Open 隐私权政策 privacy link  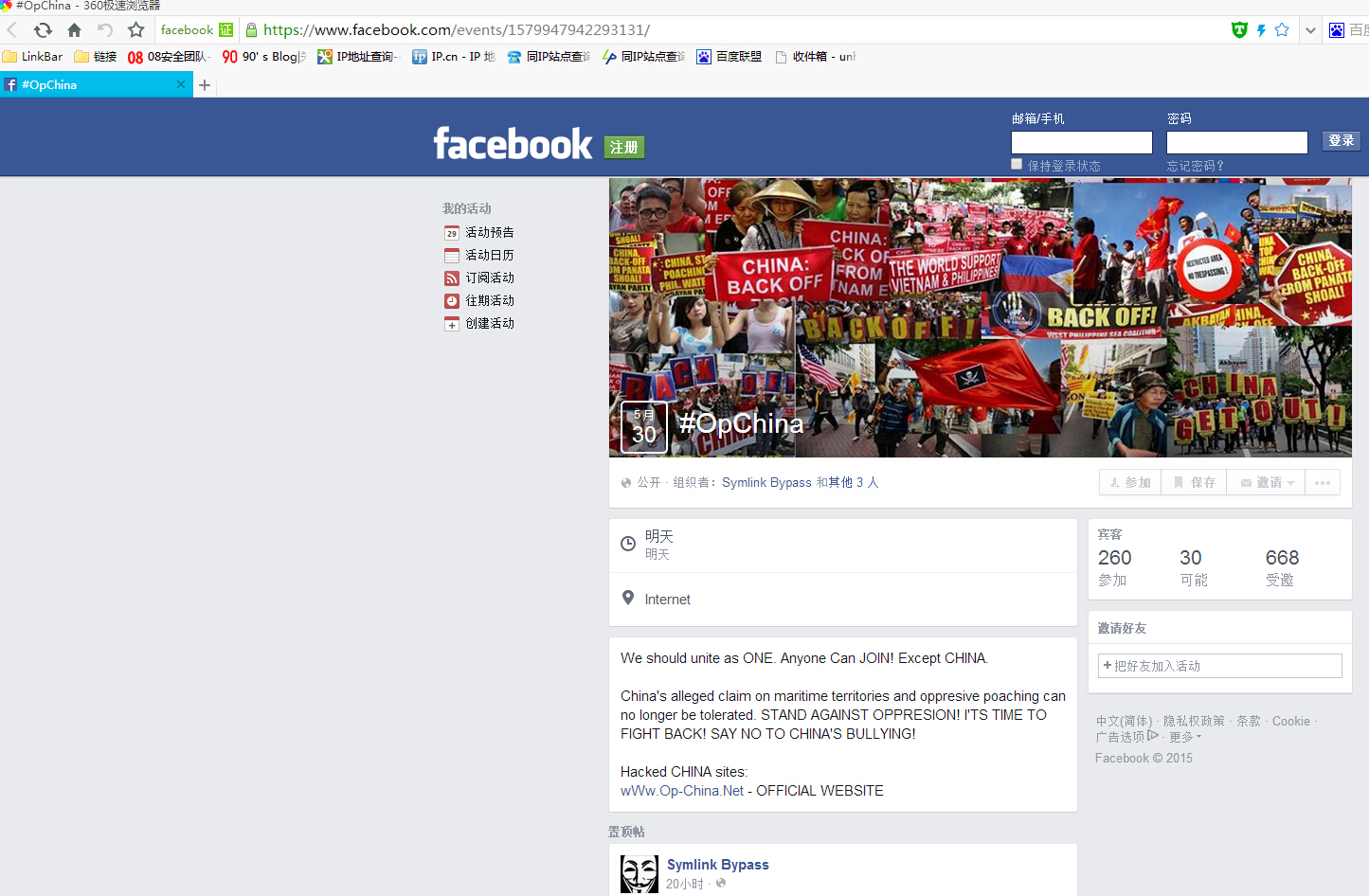tap(1194, 721)
